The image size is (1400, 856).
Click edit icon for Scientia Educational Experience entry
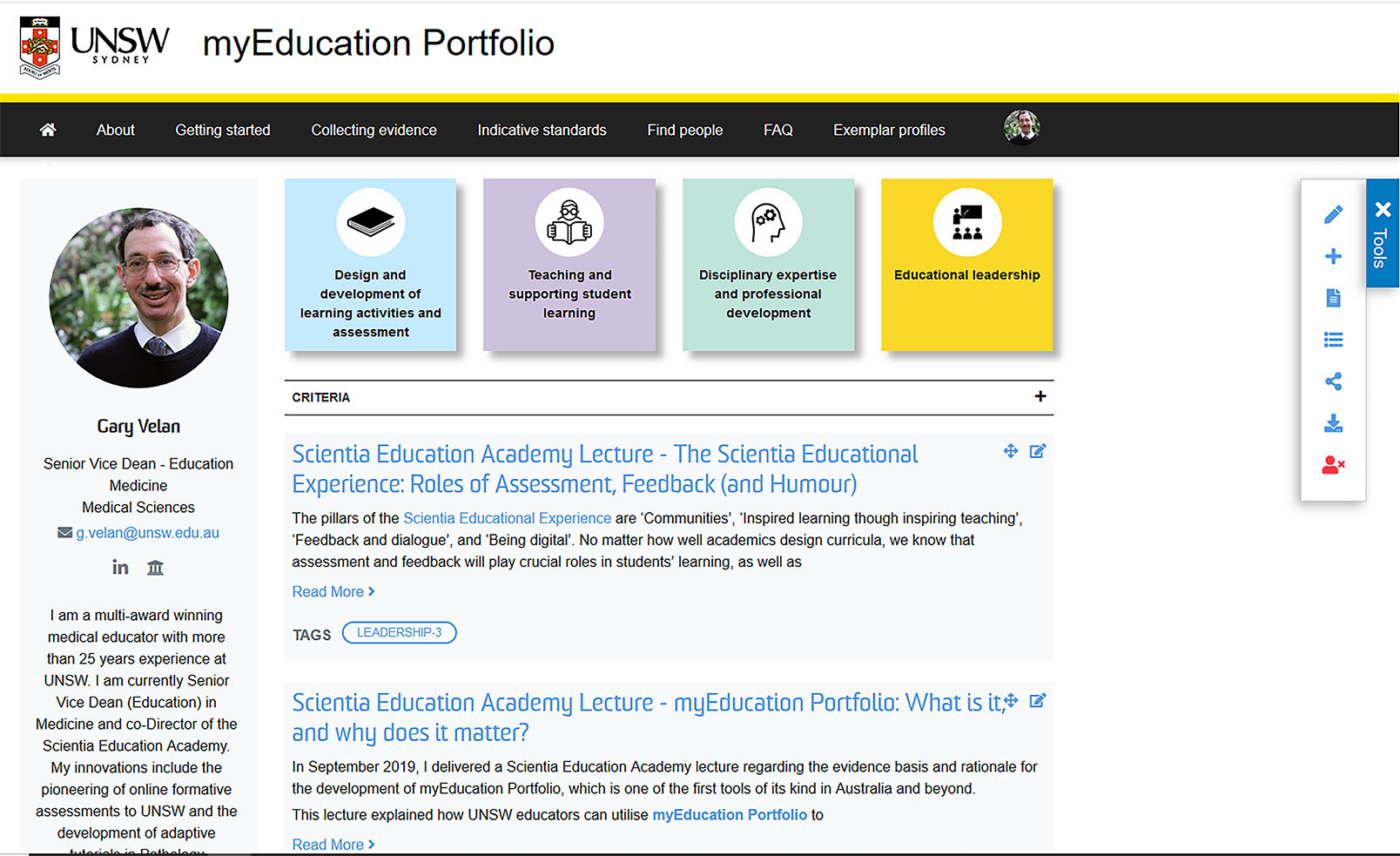(1037, 450)
